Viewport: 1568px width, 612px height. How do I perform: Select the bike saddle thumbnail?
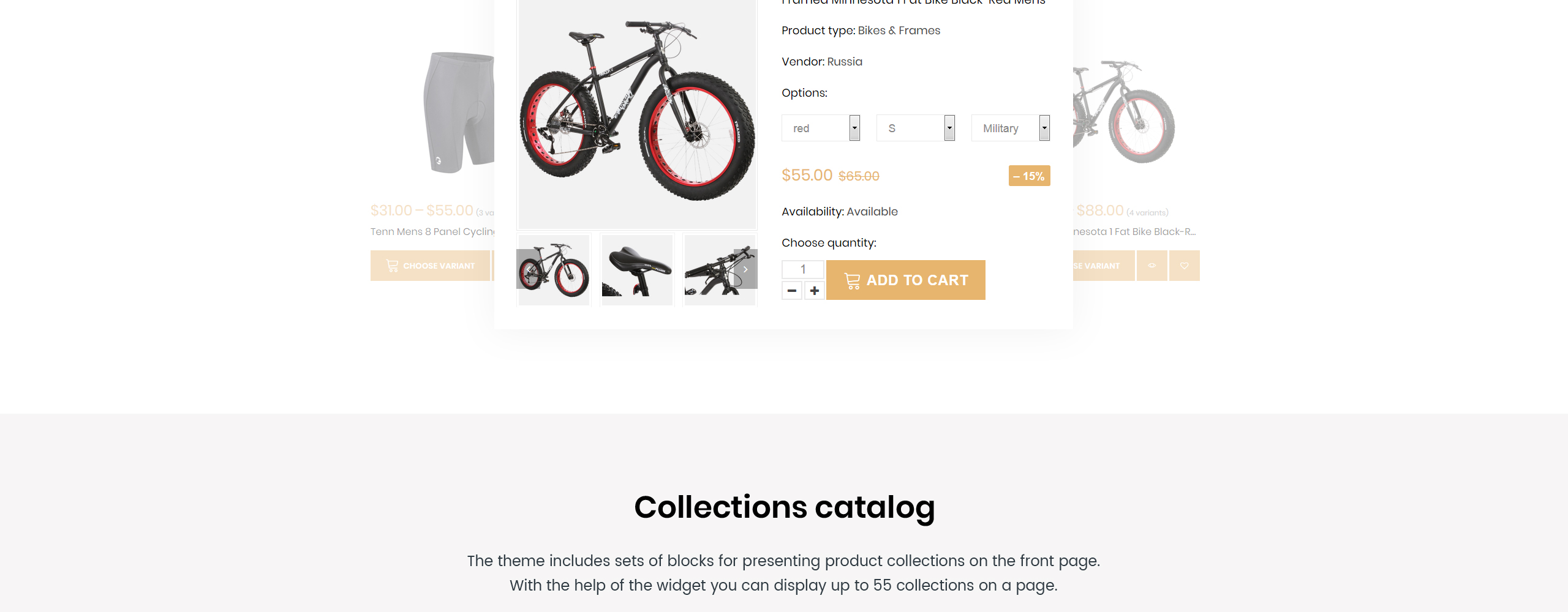[637, 270]
